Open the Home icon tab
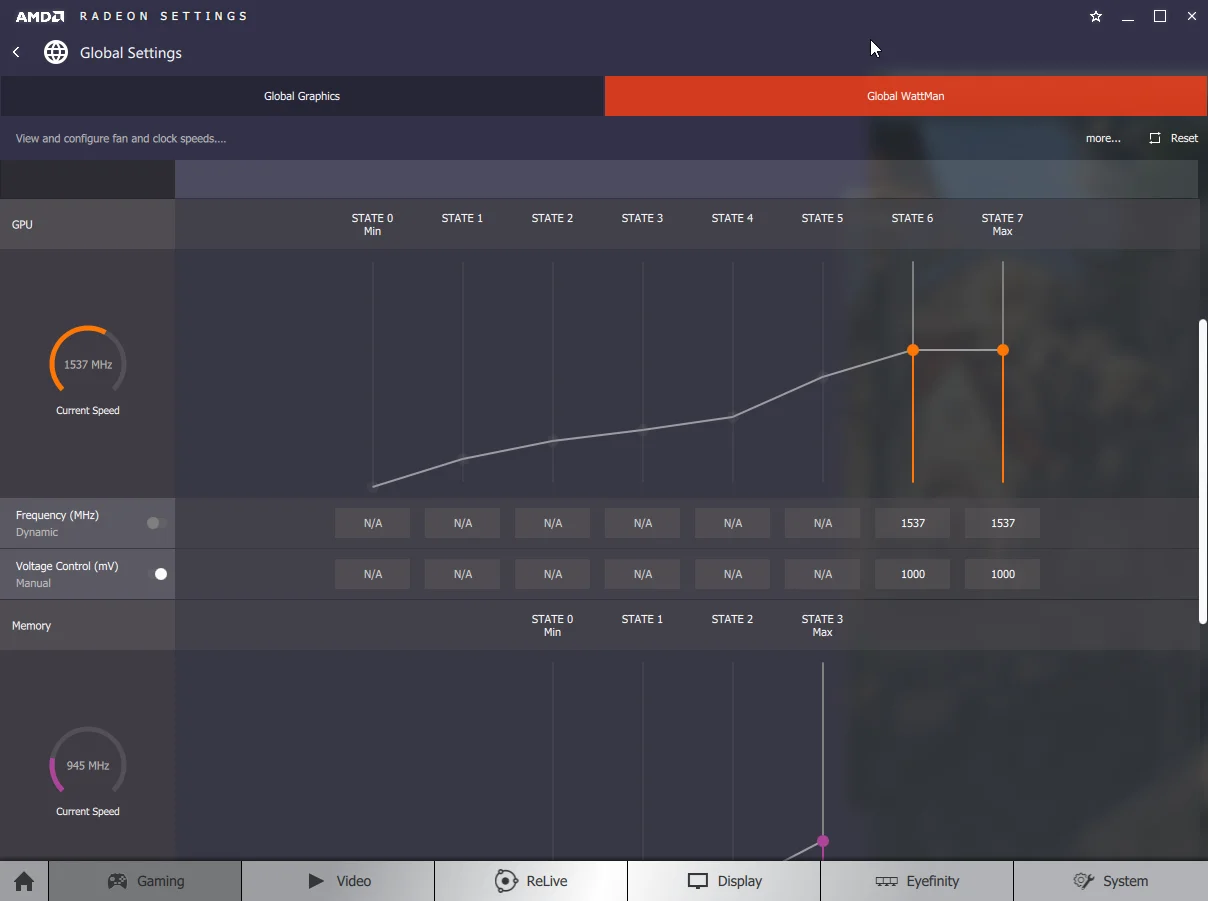Image resolution: width=1208 pixels, height=901 pixels. (24, 881)
